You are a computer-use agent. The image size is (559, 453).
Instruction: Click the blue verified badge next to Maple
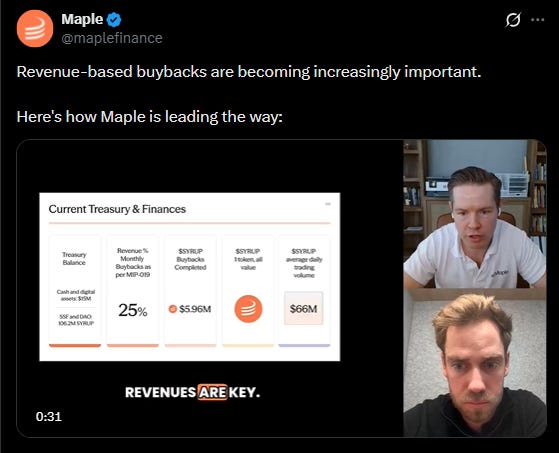click(114, 20)
